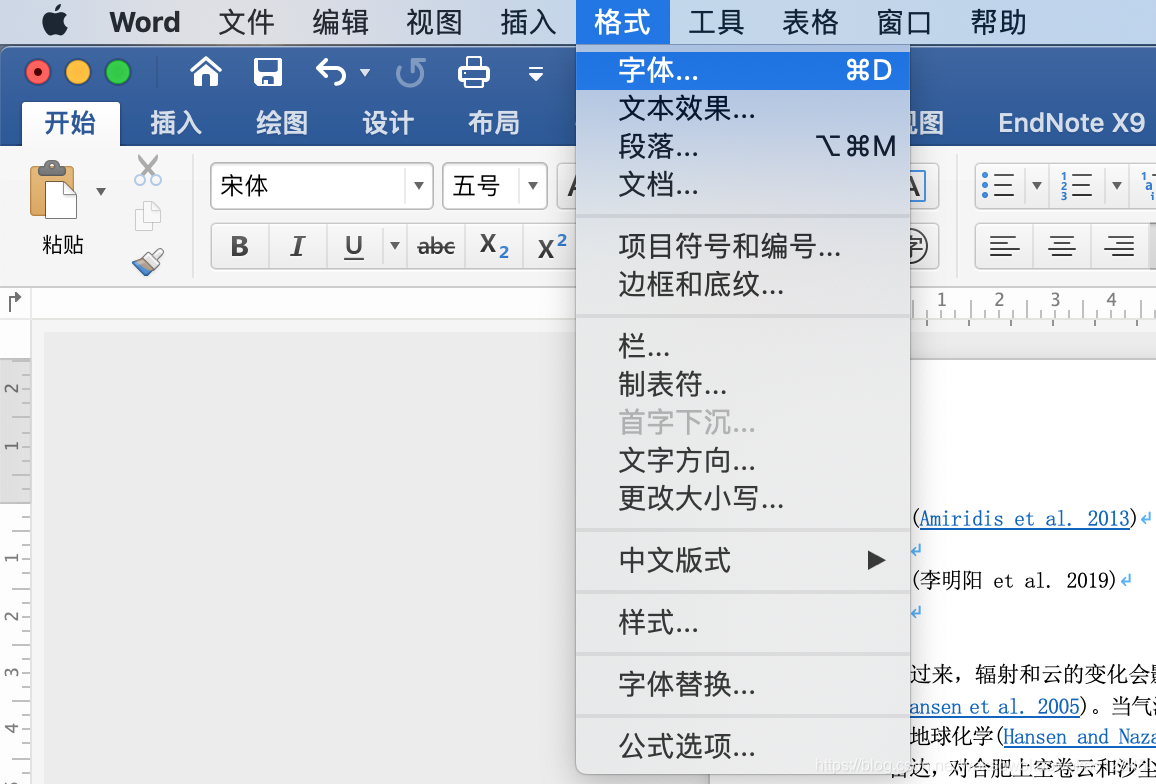Open the 编辑 menu
Image resolution: width=1156 pixels, height=784 pixels.
click(340, 22)
